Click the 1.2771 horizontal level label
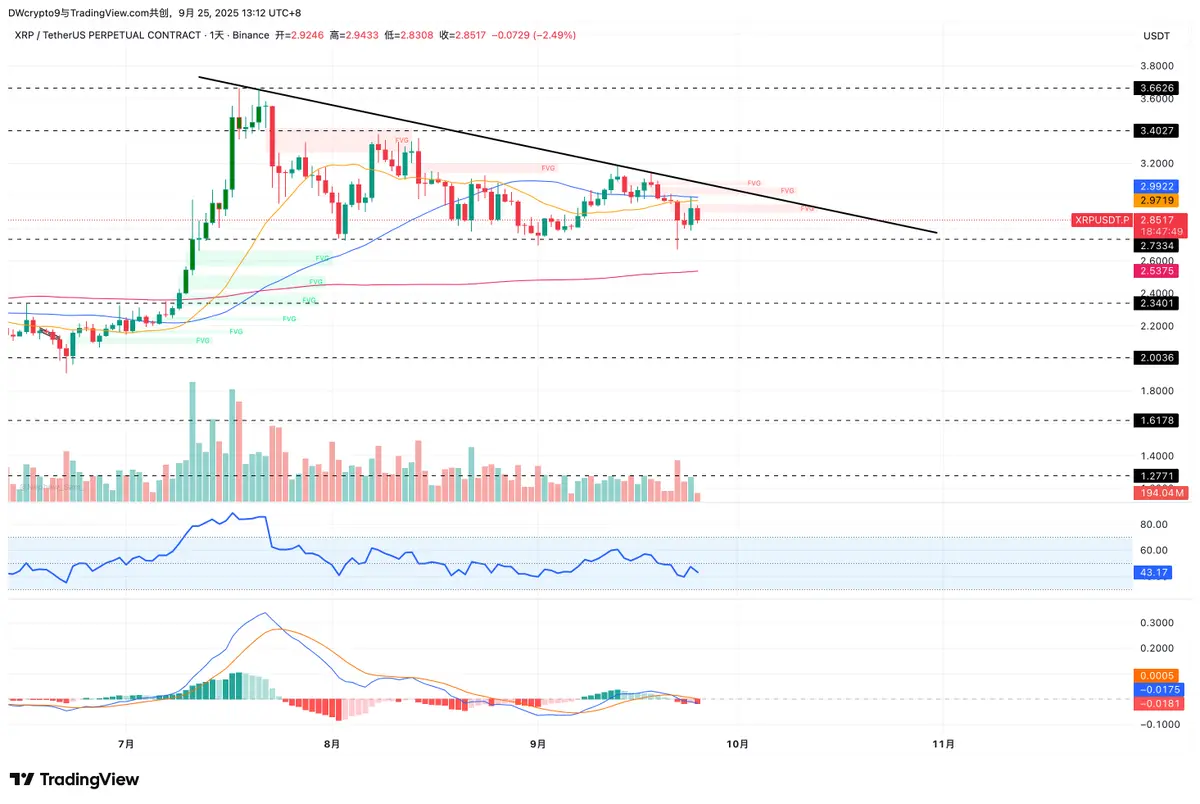The width and height of the screenshot is (1200, 804). (x=1159, y=476)
